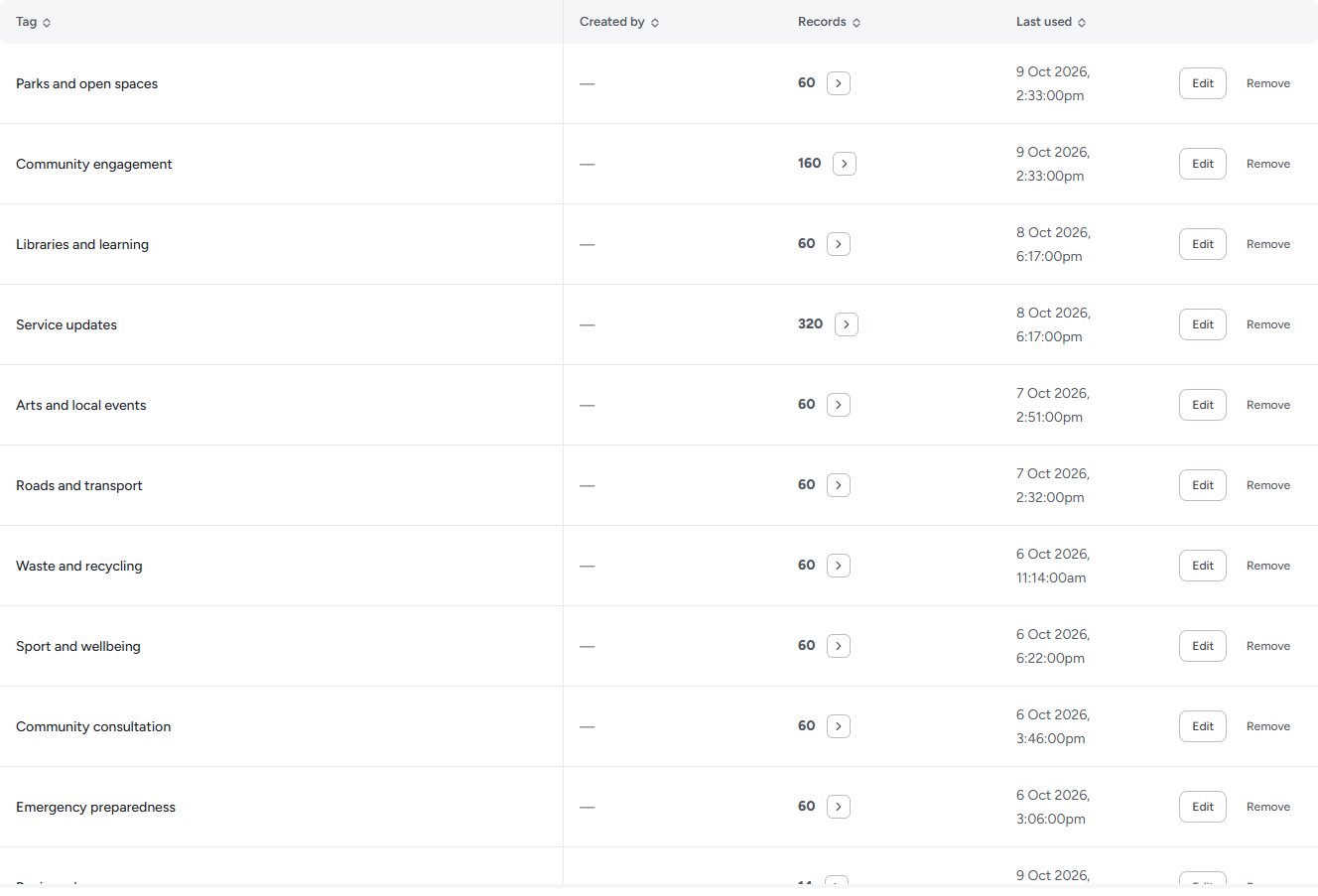Sort table by Tag column
Viewport: 1318px width, 896px height.
pos(34,22)
